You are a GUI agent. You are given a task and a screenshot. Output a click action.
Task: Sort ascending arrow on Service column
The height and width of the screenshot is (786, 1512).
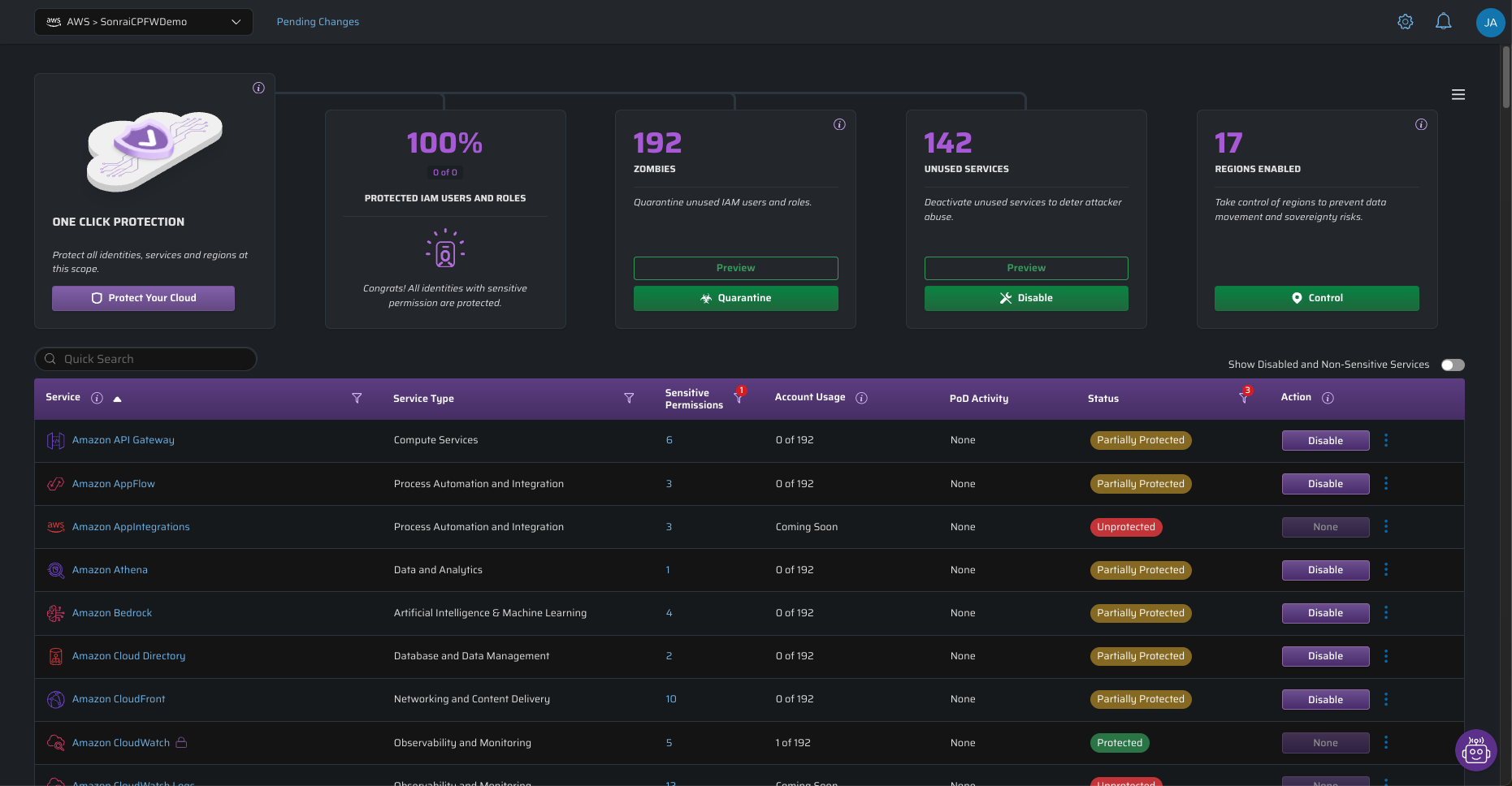(117, 399)
